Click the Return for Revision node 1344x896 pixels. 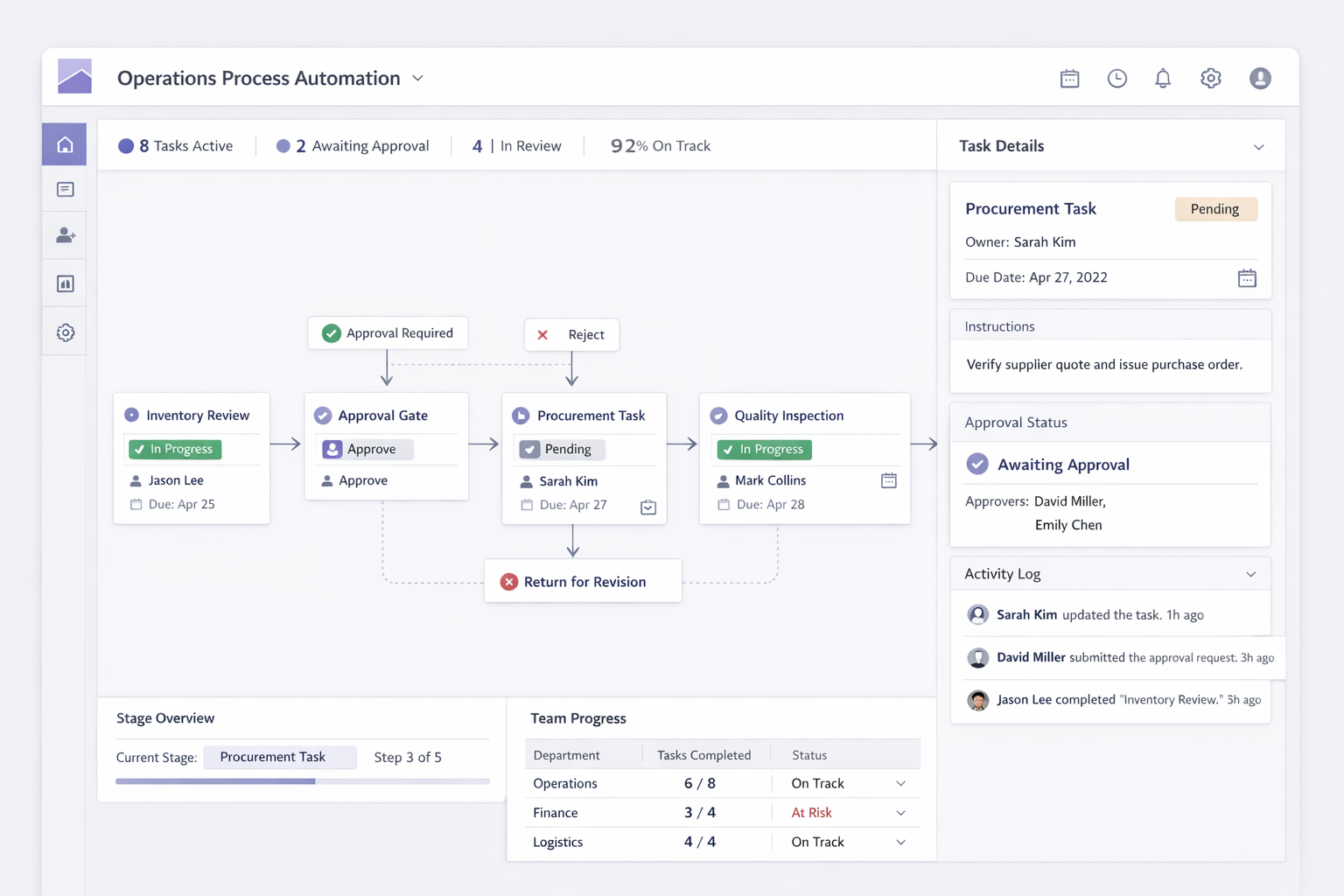coord(583,581)
